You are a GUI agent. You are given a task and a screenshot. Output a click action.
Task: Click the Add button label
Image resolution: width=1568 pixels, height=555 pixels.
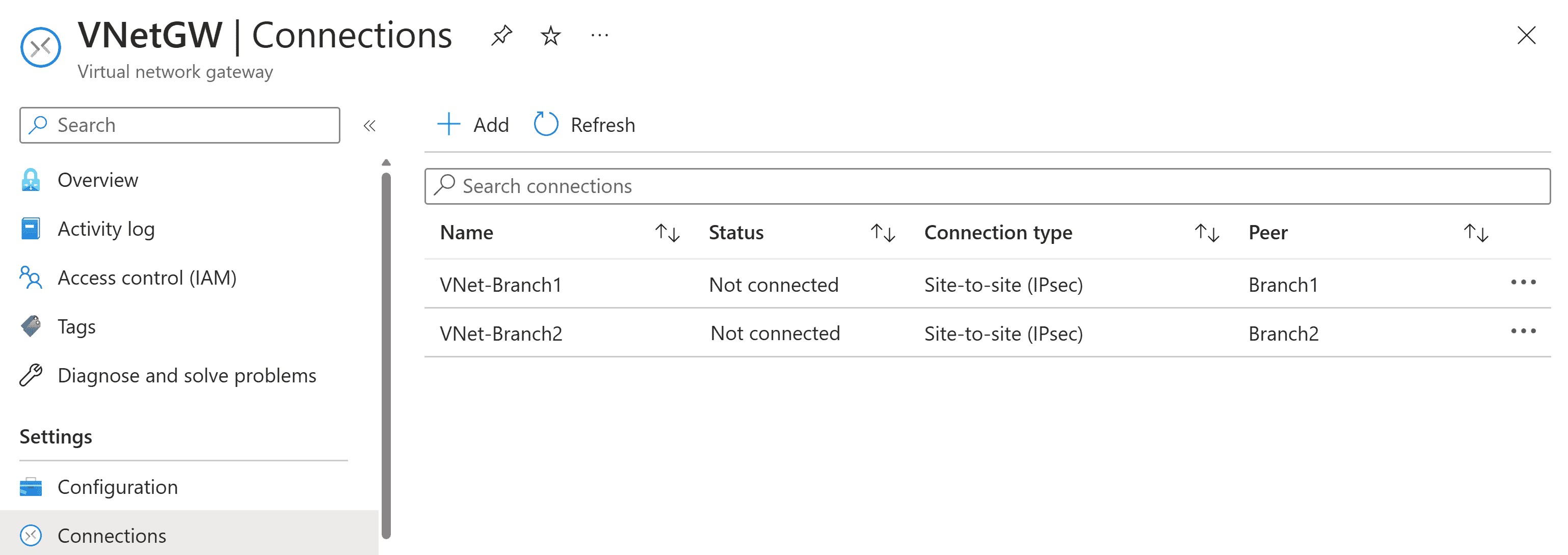coord(491,125)
